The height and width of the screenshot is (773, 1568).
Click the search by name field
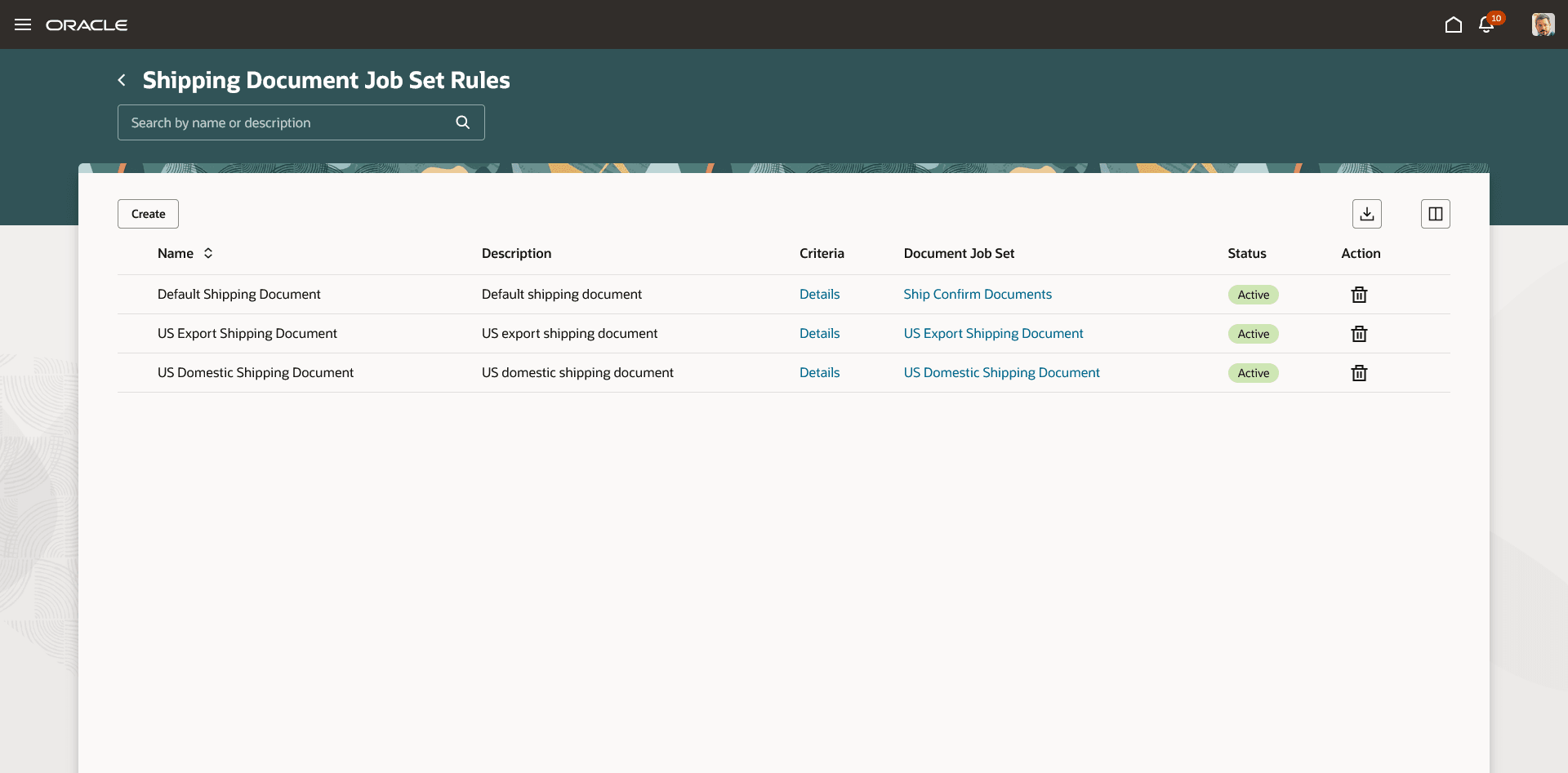click(x=278, y=122)
